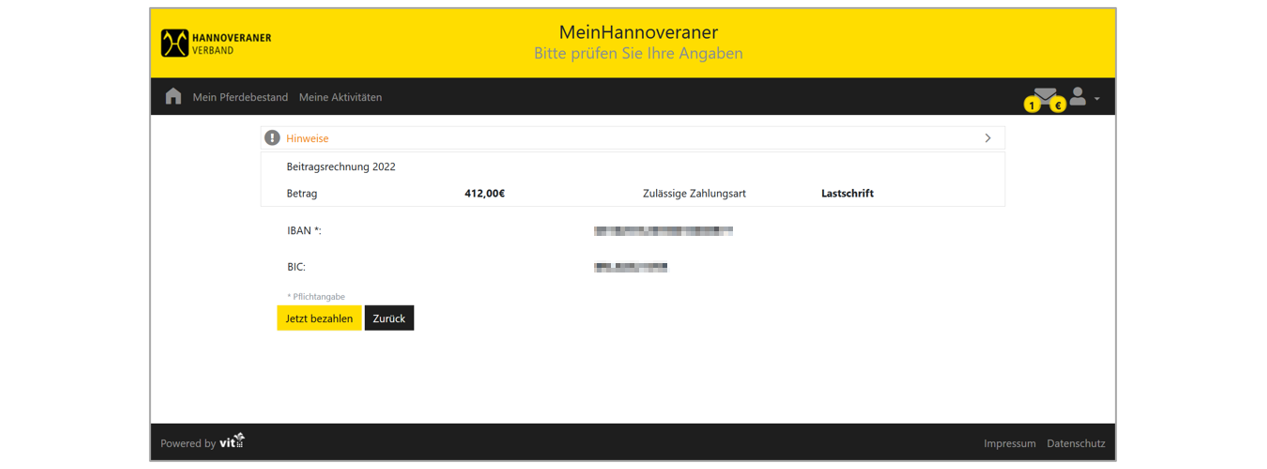Click the 'BIC:' field label
1267x469 pixels.
pos(296,267)
